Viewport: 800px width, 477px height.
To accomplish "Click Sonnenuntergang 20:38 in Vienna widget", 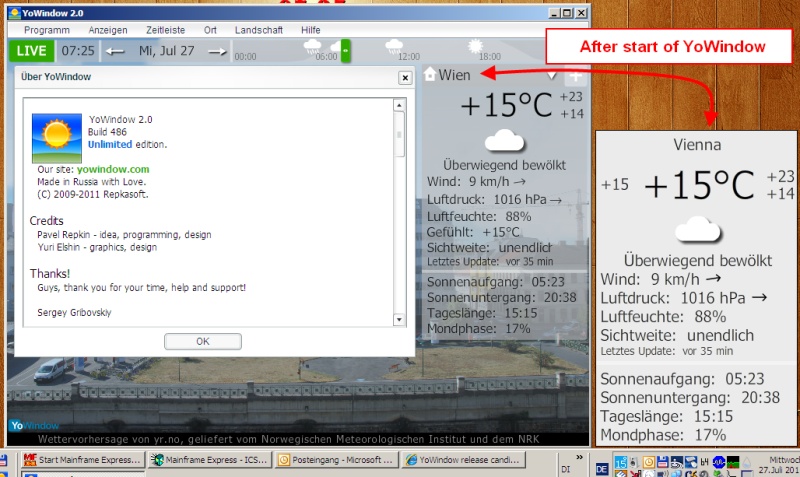I will 690,397.
